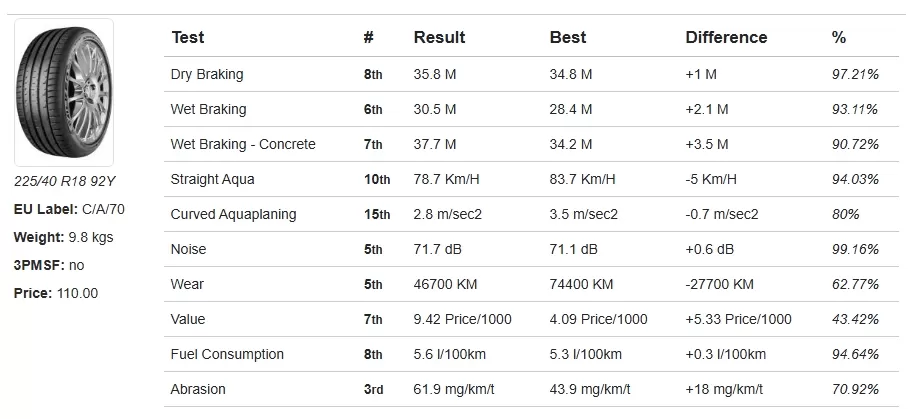
Task: Click the # rank column header
Action: (x=368, y=38)
